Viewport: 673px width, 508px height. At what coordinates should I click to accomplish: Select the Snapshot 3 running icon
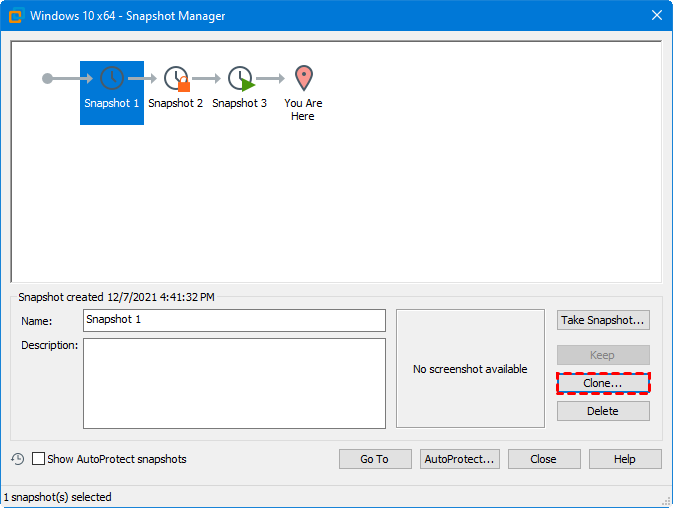tap(241, 79)
